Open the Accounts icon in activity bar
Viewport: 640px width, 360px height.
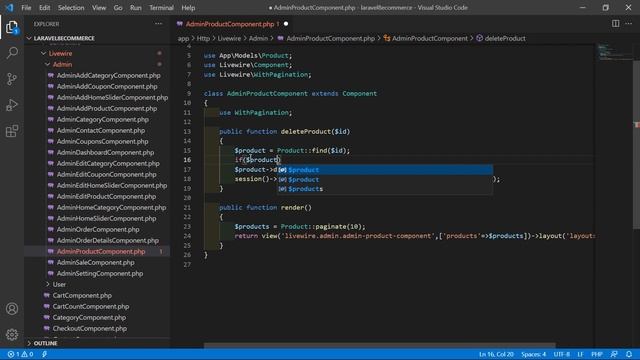tap(12, 309)
